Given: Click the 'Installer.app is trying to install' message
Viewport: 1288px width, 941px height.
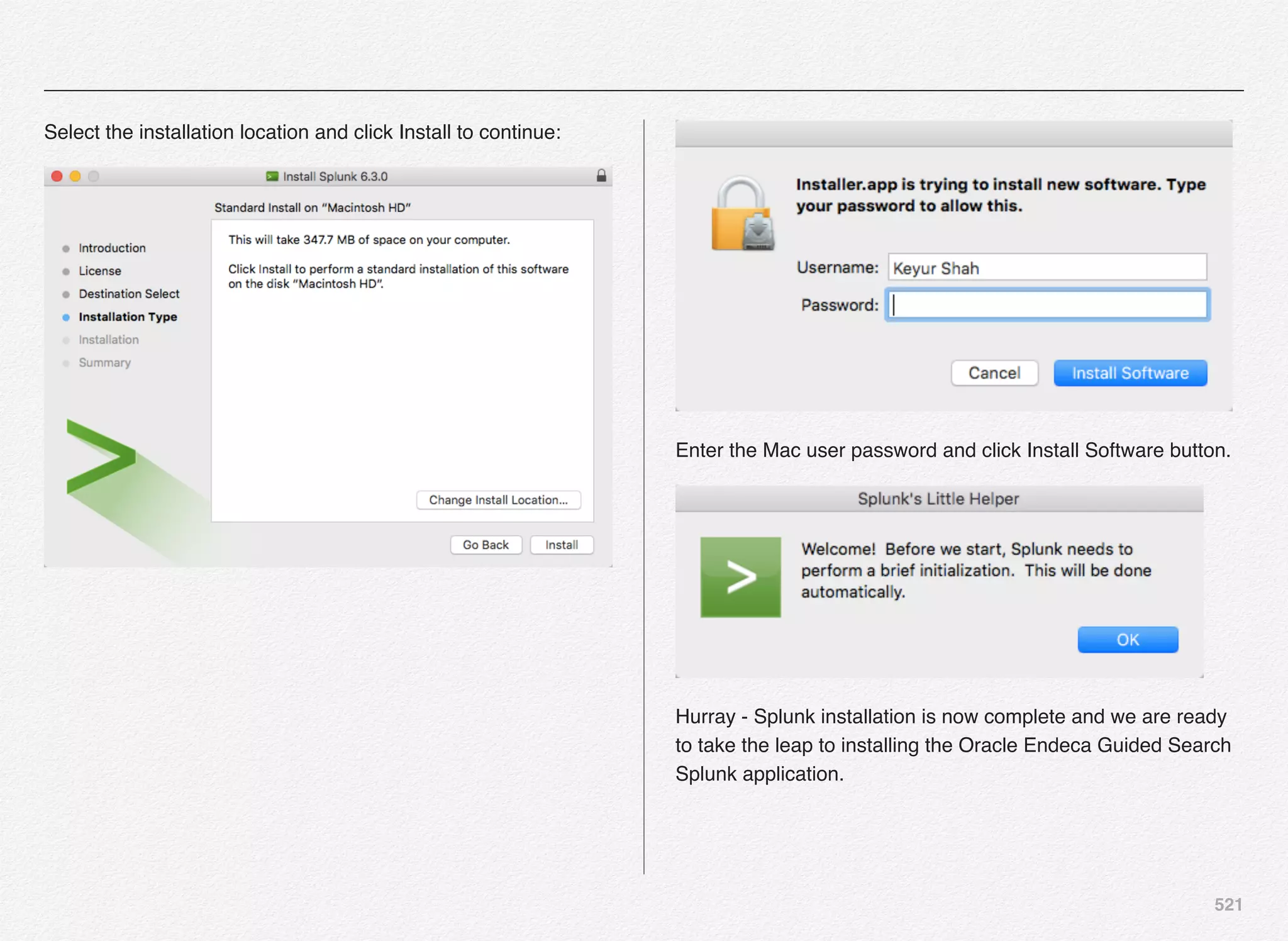Looking at the screenshot, I should 1001,195.
